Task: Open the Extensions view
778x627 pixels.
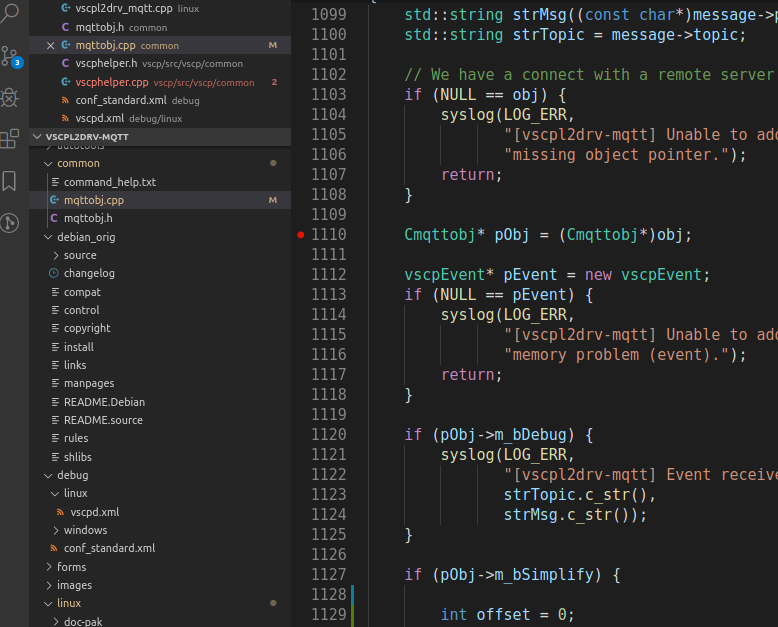Action: pyautogui.click(x=9, y=139)
